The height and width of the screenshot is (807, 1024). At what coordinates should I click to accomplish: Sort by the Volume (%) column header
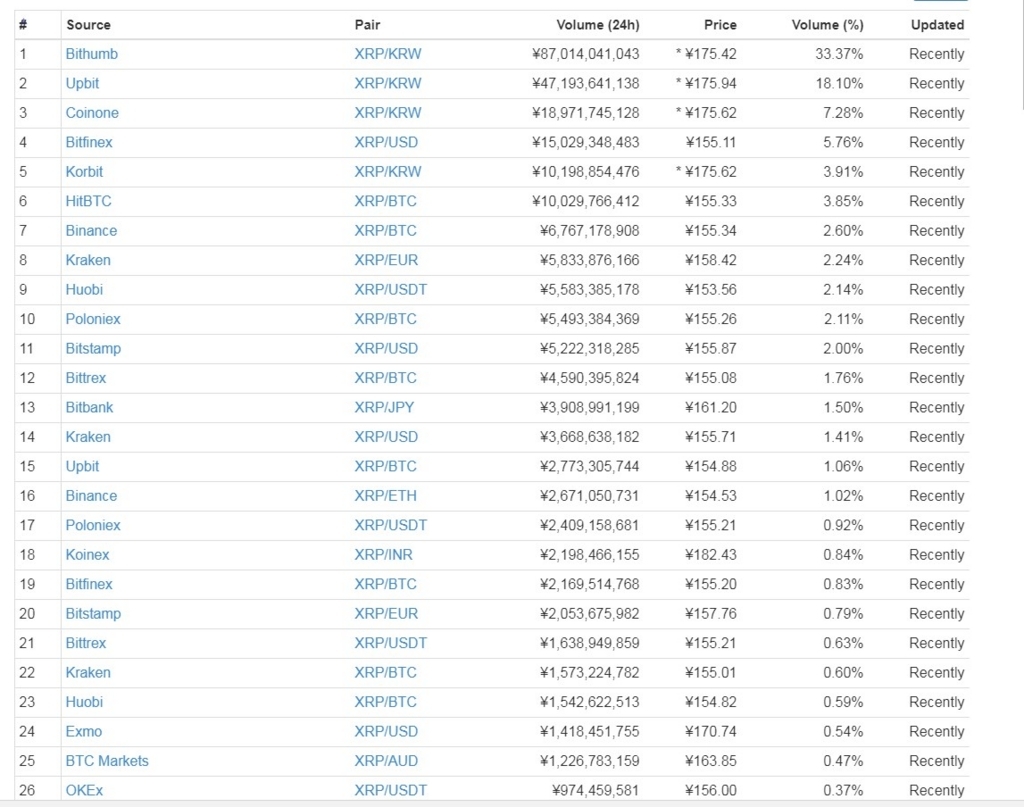point(827,25)
